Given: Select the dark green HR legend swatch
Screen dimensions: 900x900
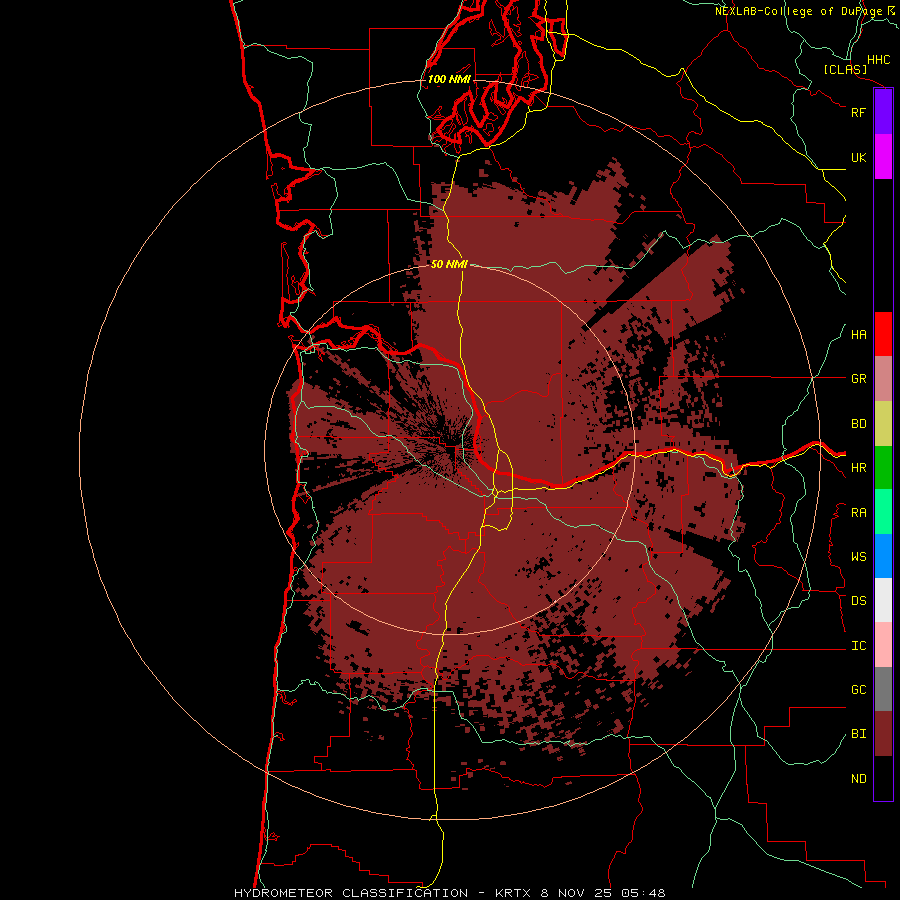Looking at the screenshot, I should (883, 468).
